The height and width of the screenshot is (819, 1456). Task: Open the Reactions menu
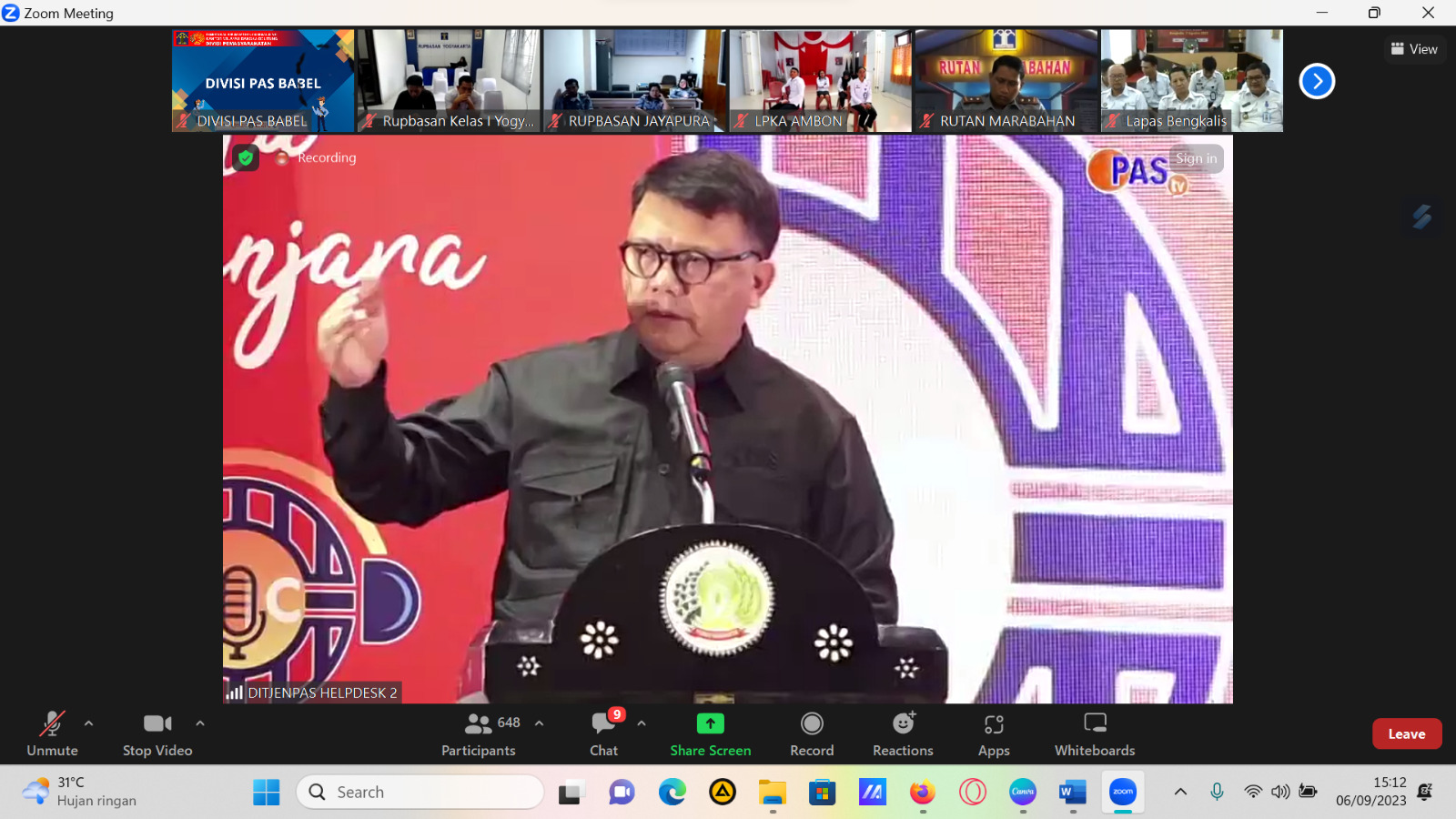pyautogui.click(x=903, y=733)
